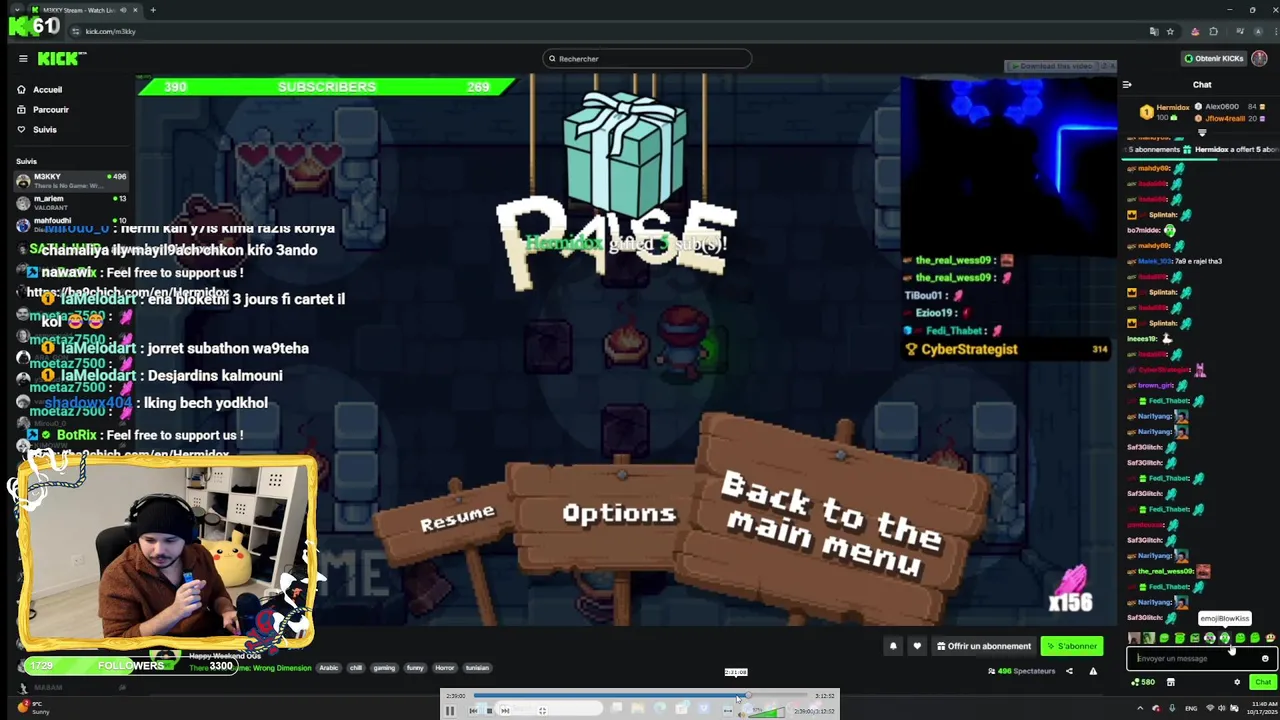
Task: Click Download this video banner
Action: coord(1052,66)
